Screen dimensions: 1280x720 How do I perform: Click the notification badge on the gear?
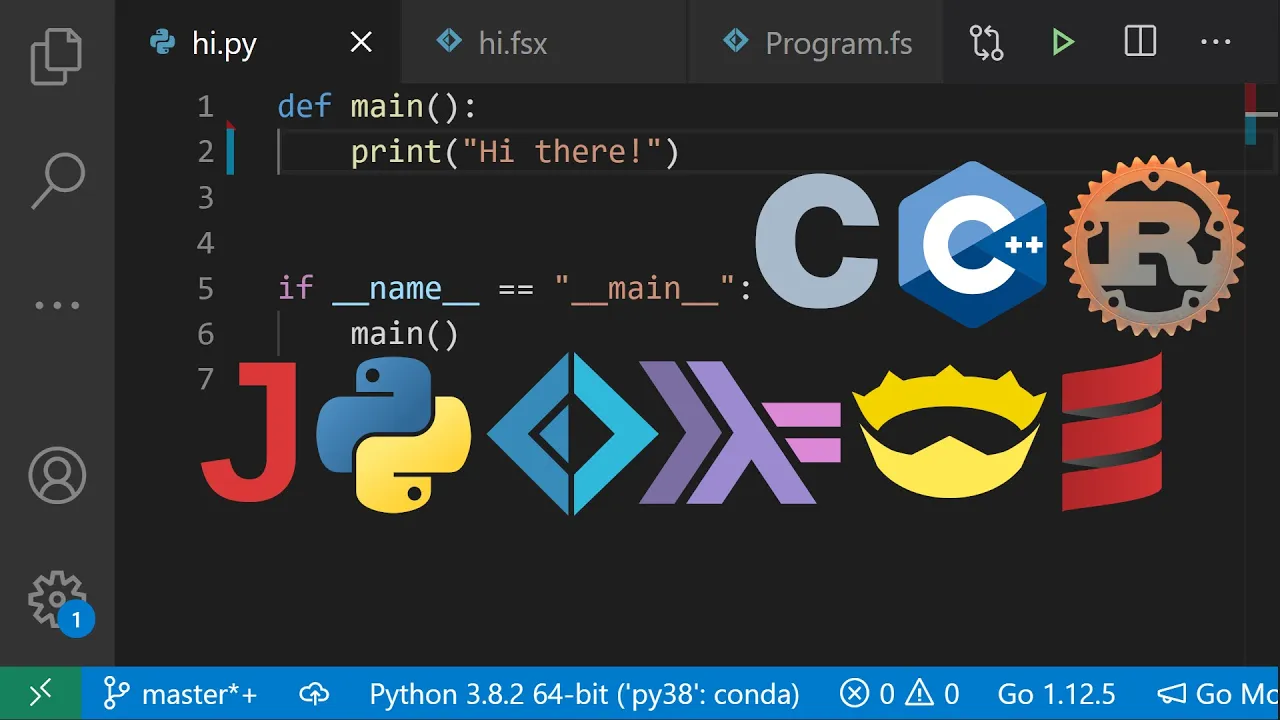coord(76,620)
